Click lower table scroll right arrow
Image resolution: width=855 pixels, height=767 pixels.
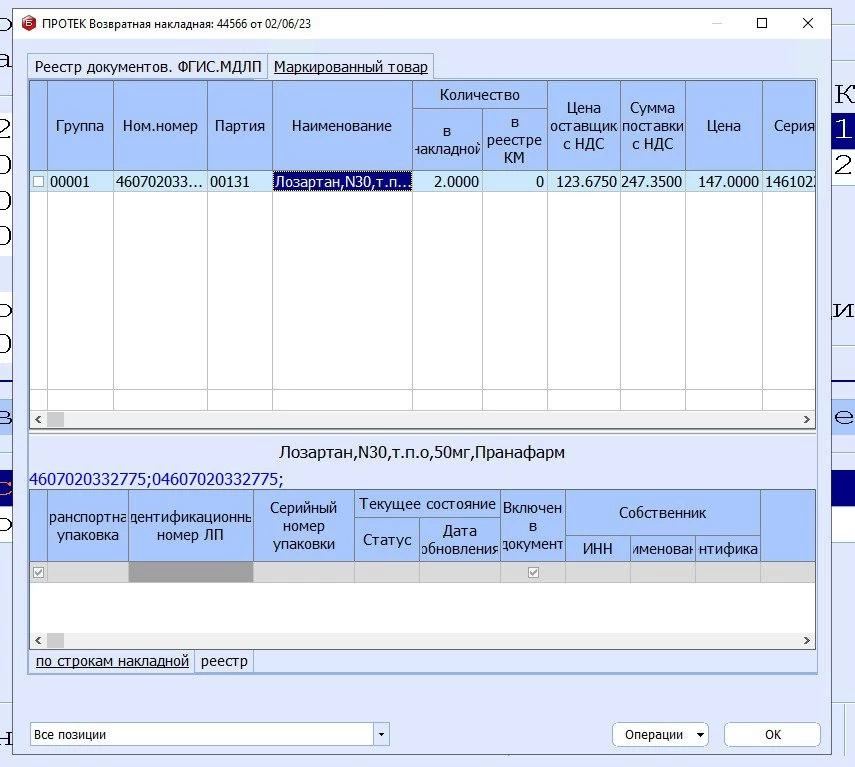coord(806,640)
